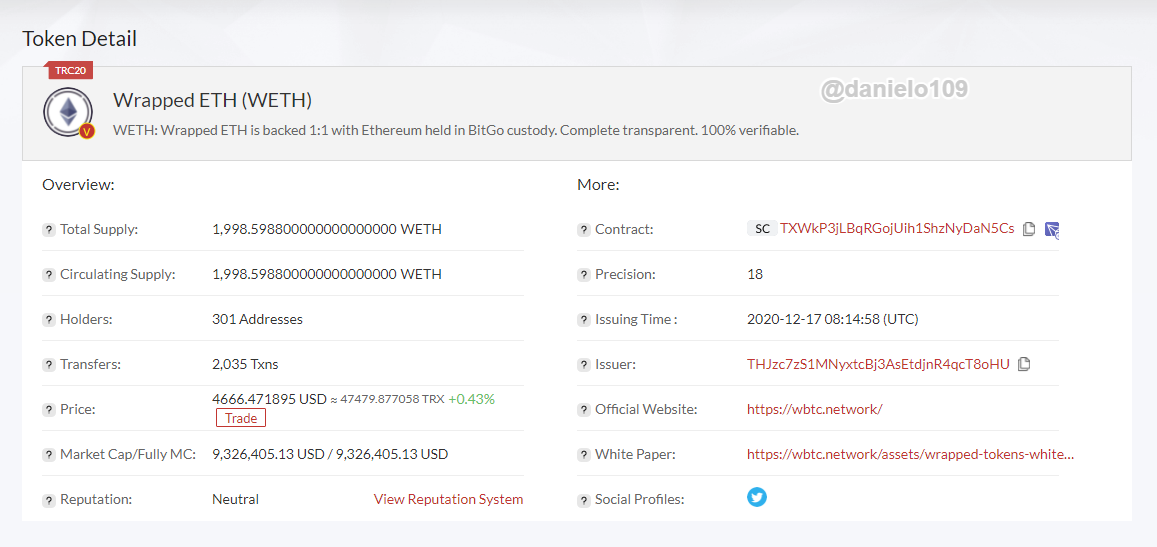Open View Reputation System link

(449, 499)
